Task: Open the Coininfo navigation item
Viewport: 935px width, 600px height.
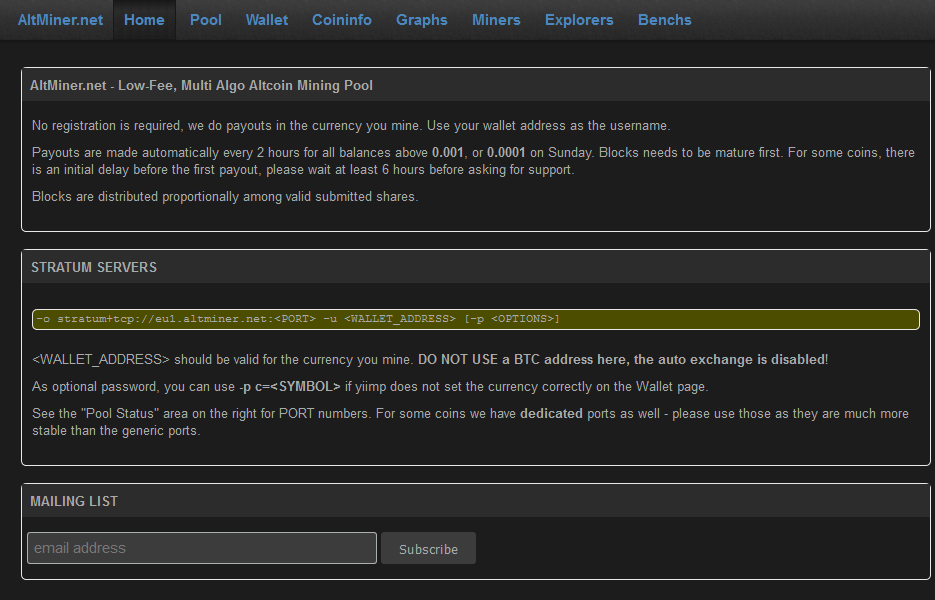Action: pyautogui.click(x=342, y=20)
